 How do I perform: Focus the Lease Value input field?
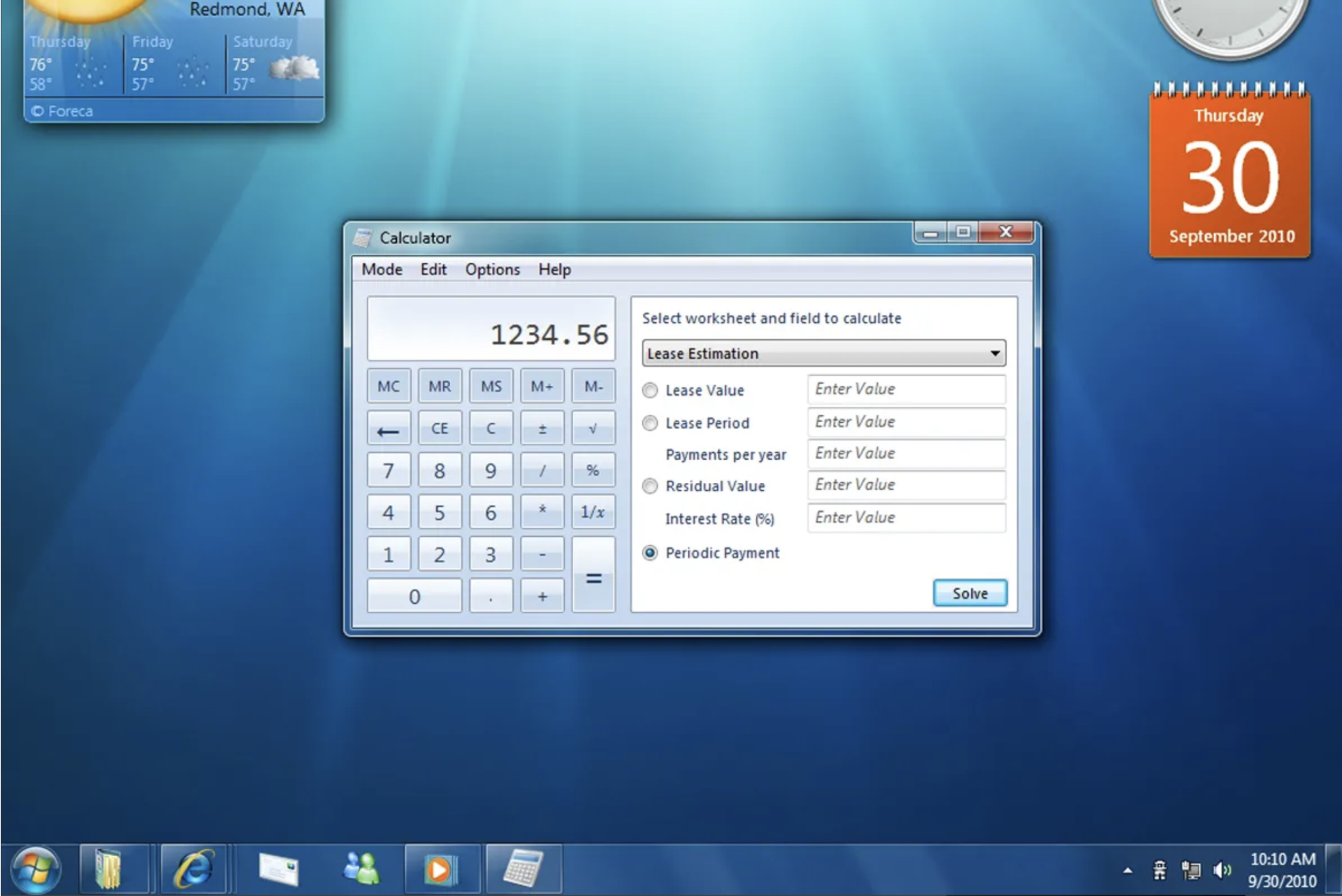click(x=907, y=389)
